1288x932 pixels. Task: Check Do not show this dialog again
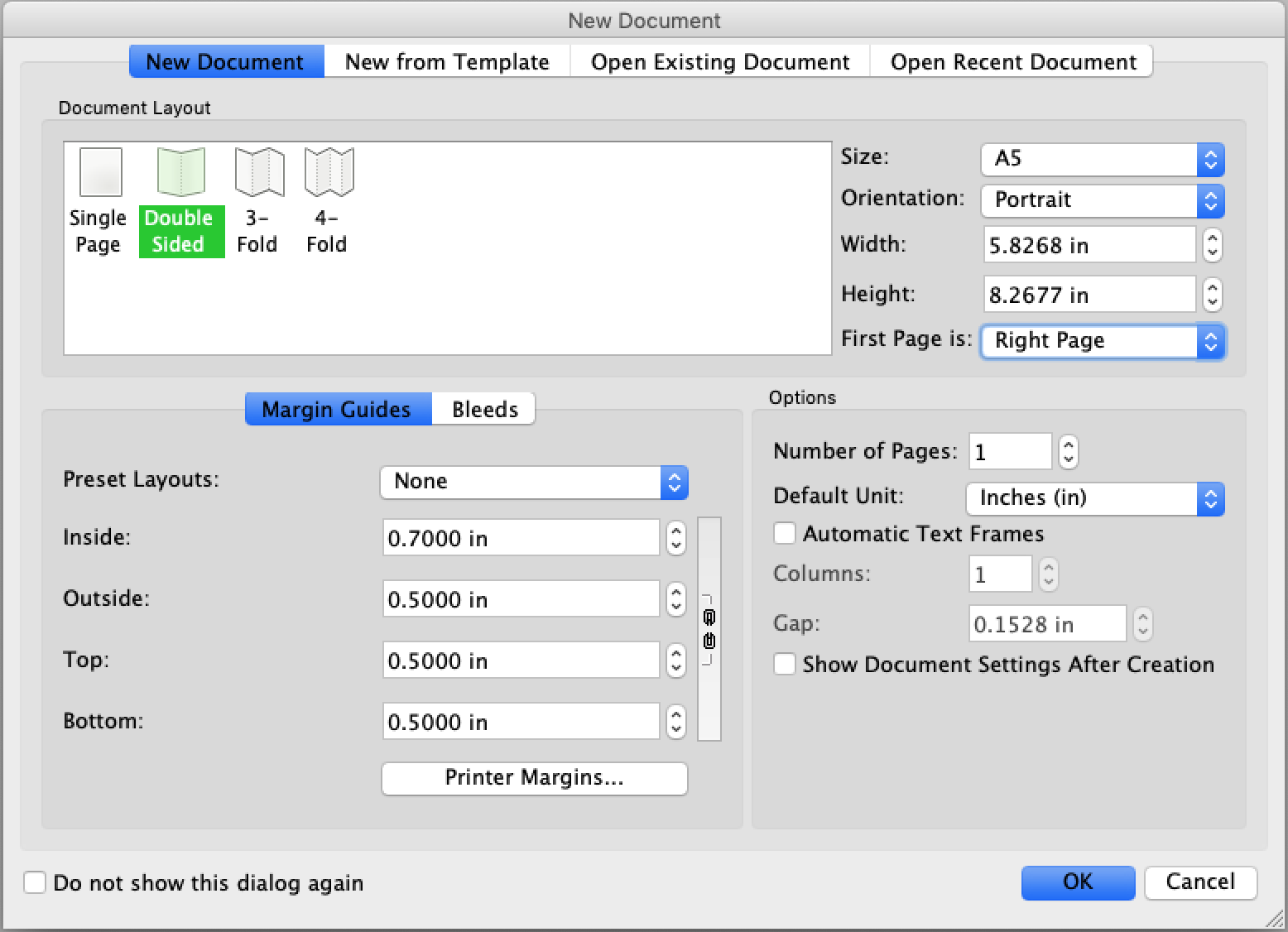(34, 882)
